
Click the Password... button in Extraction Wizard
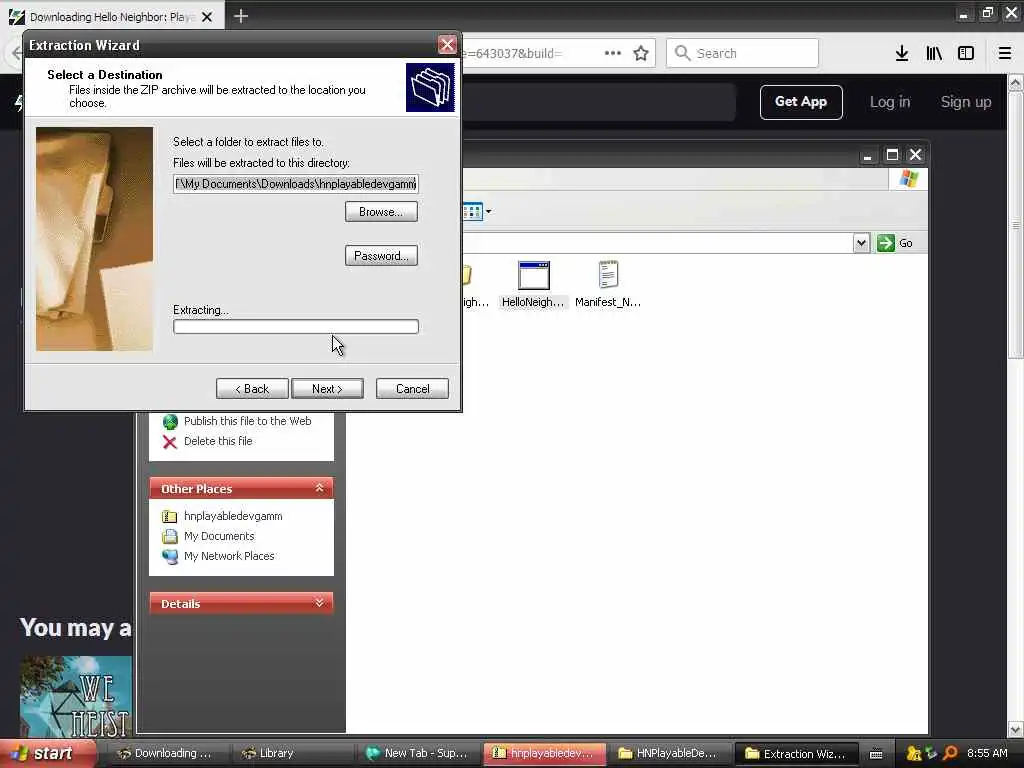point(381,255)
